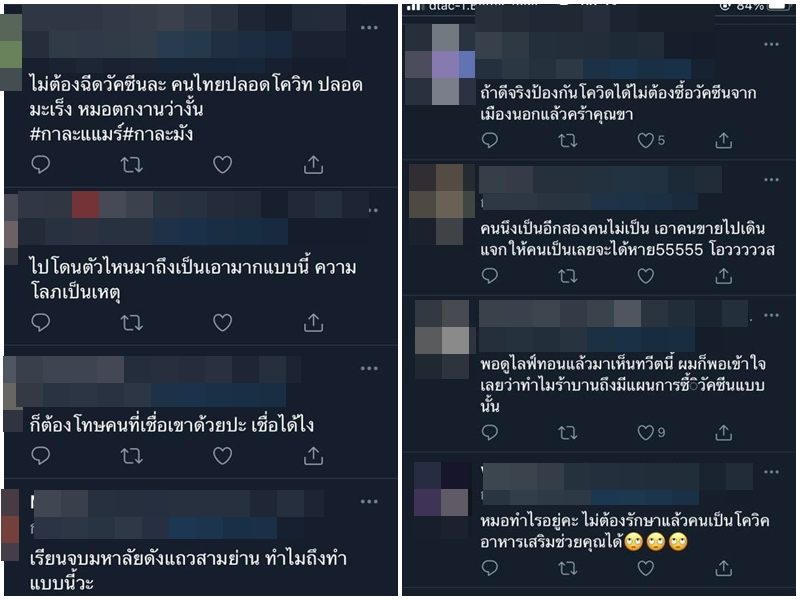The image size is (800, 600).
Task: Tap the #กาละมัง hashtag link
Action: tap(158, 134)
